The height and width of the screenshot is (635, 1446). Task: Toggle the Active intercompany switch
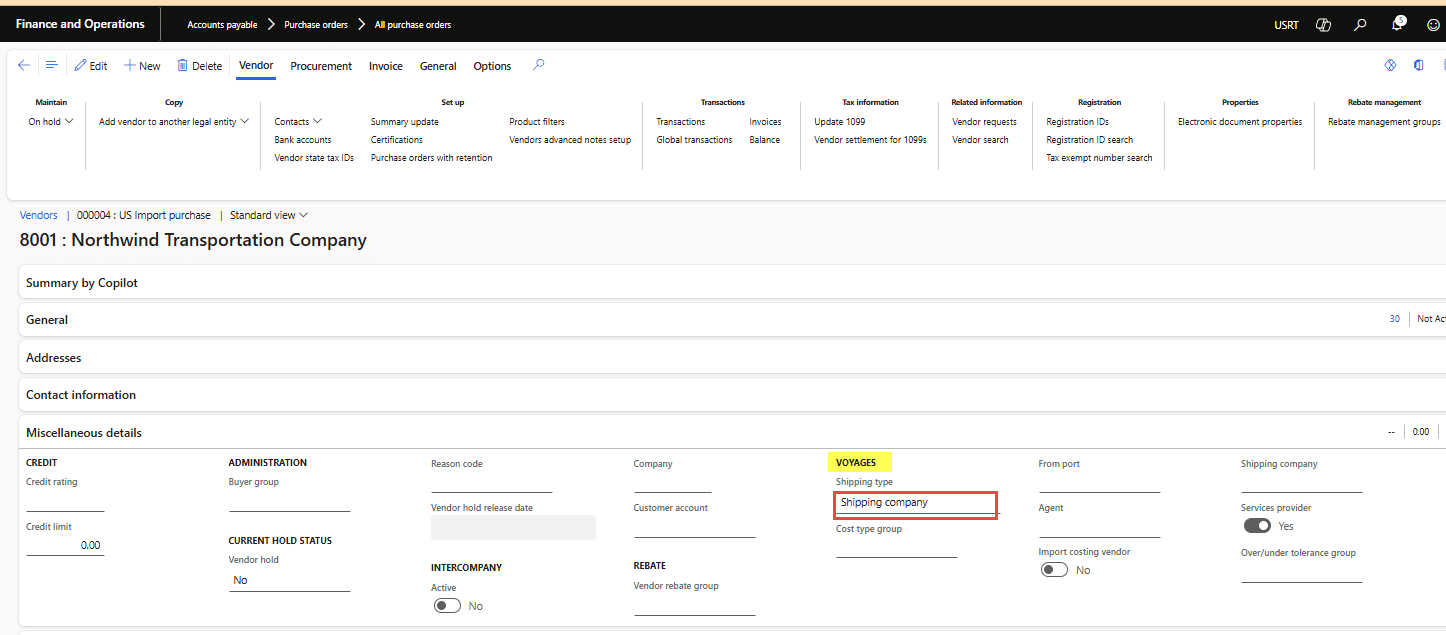click(447, 605)
